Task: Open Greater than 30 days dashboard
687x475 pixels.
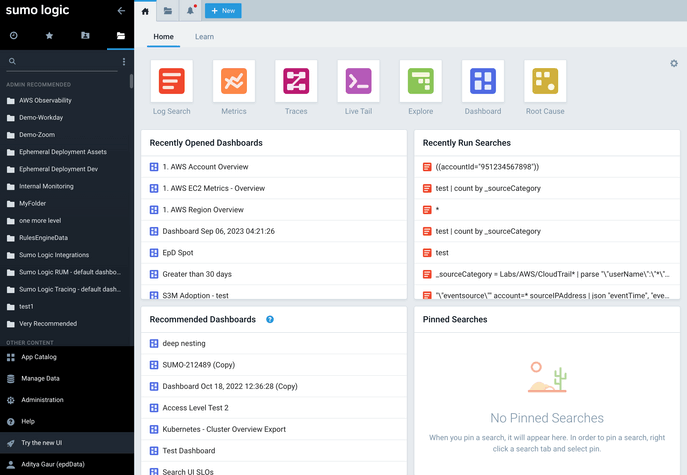Action: tap(274, 274)
